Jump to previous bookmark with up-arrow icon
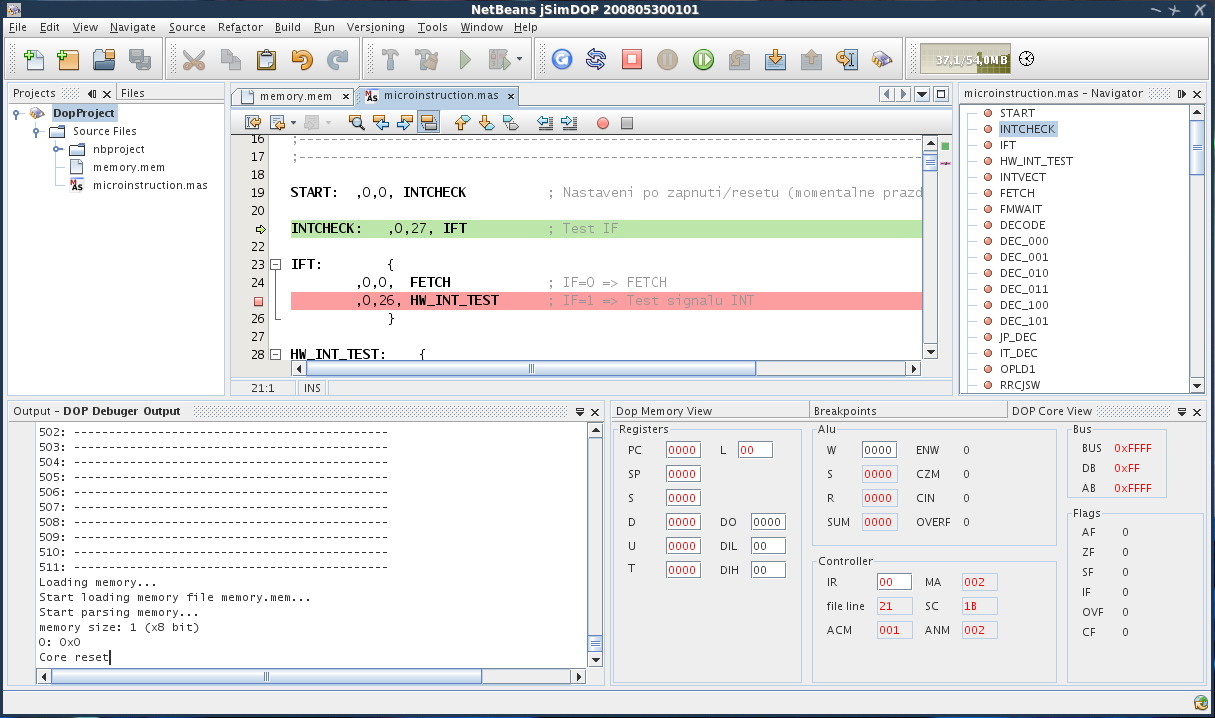 (462, 123)
